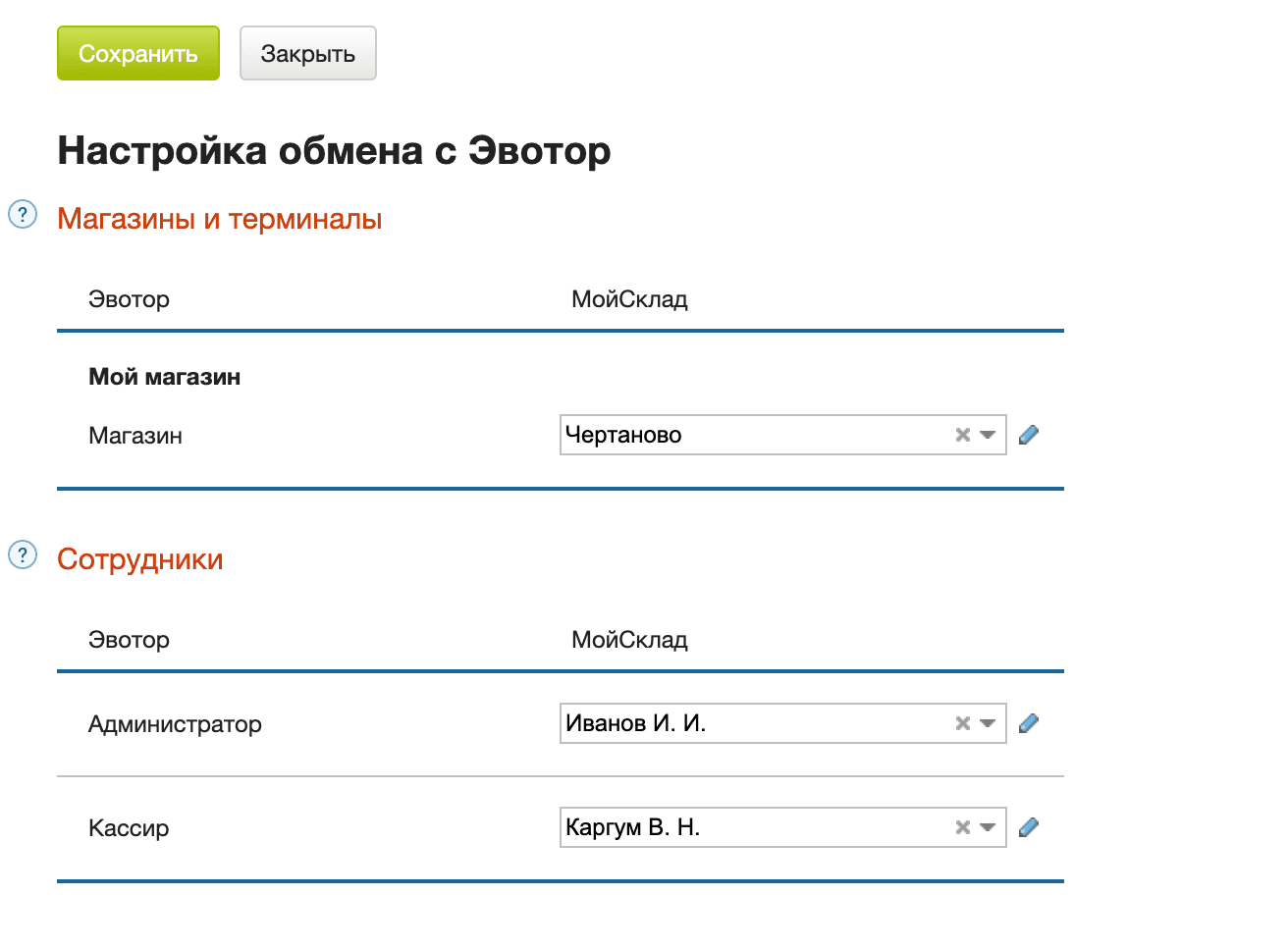Click the МойСклад column header
This screenshot has width=1288, height=948.
[x=629, y=298]
